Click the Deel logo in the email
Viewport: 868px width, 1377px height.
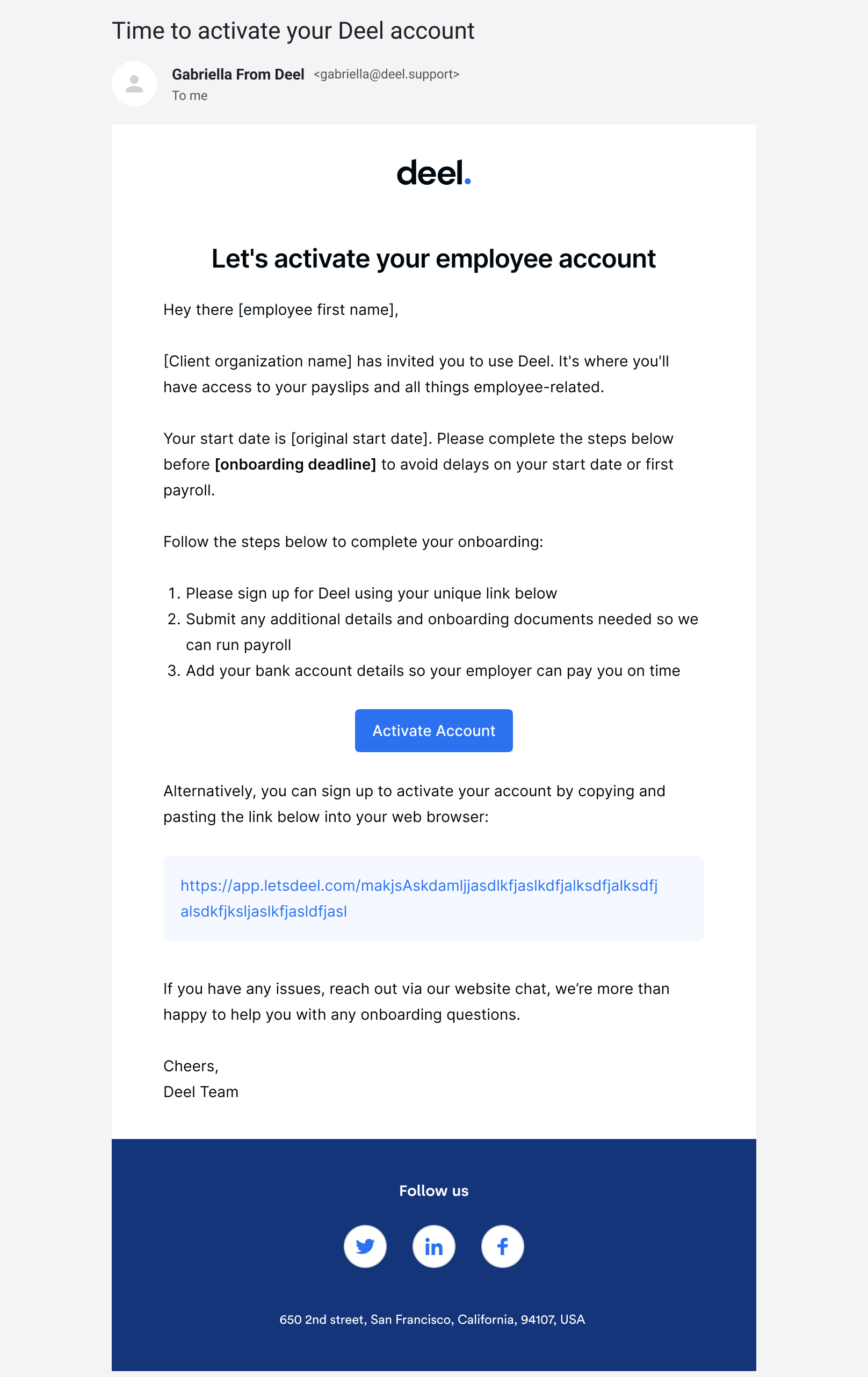[x=433, y=172]
